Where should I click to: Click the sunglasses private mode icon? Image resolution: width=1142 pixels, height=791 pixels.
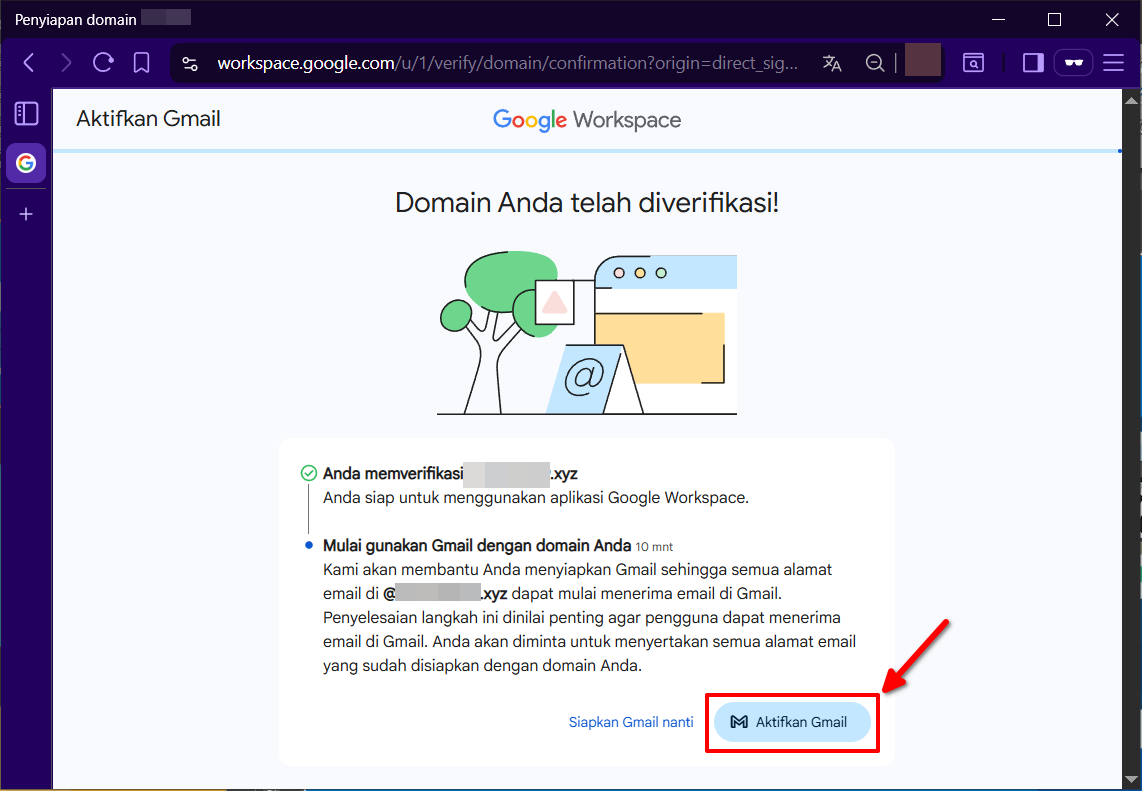pos(1074,63)
